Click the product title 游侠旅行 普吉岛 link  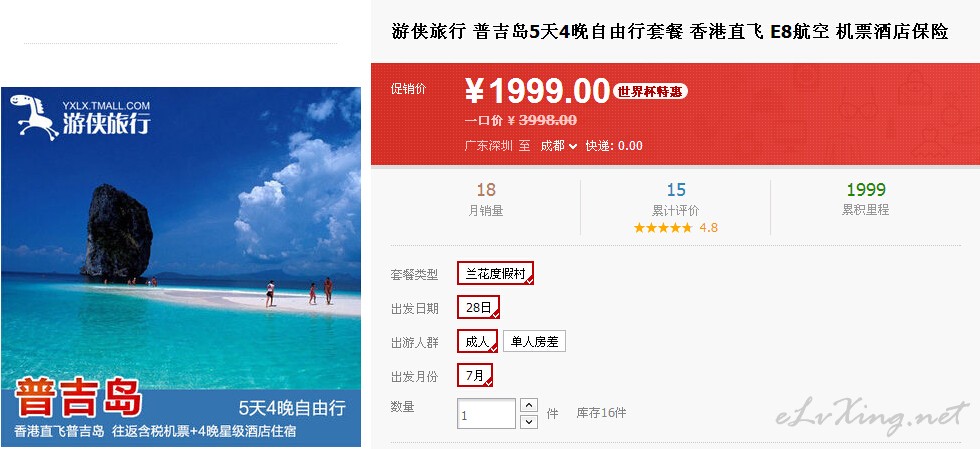pos(670,31)
